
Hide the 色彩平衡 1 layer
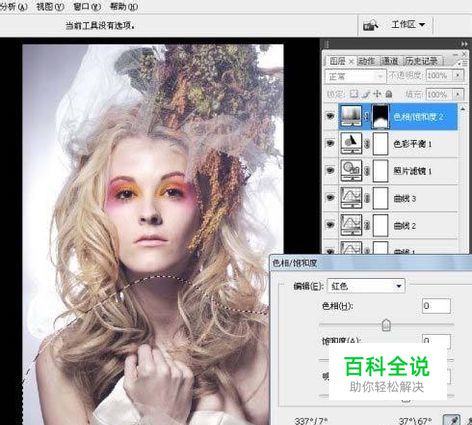click(x=330, y=143)
